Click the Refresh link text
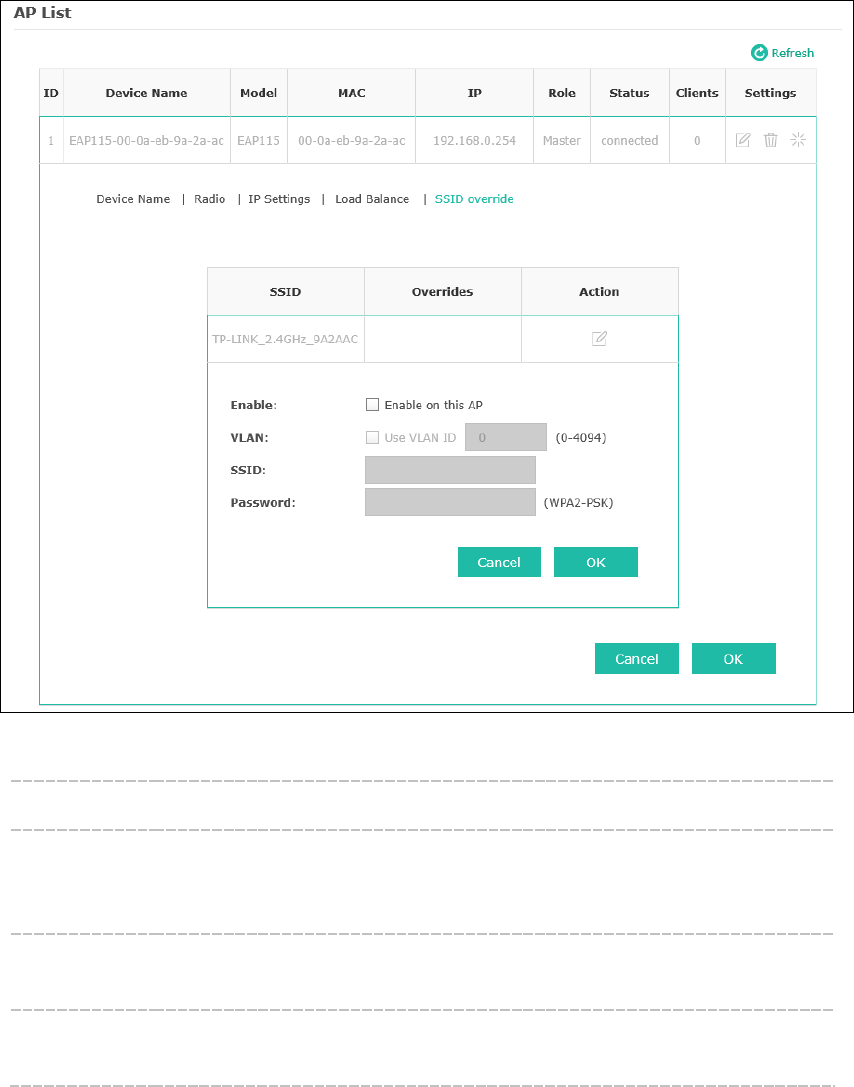The height and width of the screenshot is (1087, 854). pyautogui.click(x=793, y=53)
